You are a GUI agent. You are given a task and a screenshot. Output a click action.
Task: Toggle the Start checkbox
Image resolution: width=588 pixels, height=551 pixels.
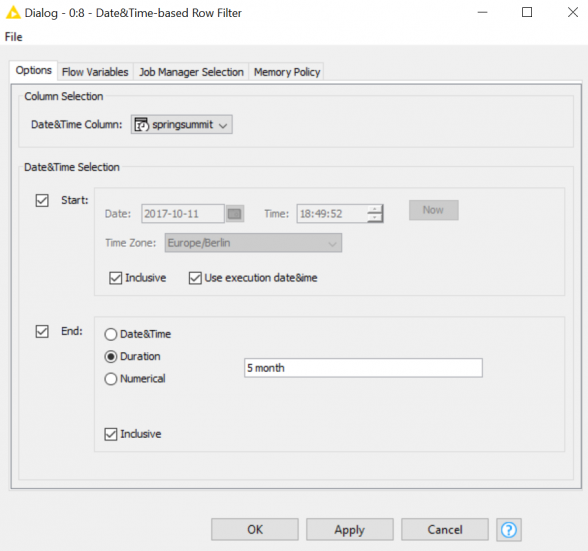click(x=42, y=200)
